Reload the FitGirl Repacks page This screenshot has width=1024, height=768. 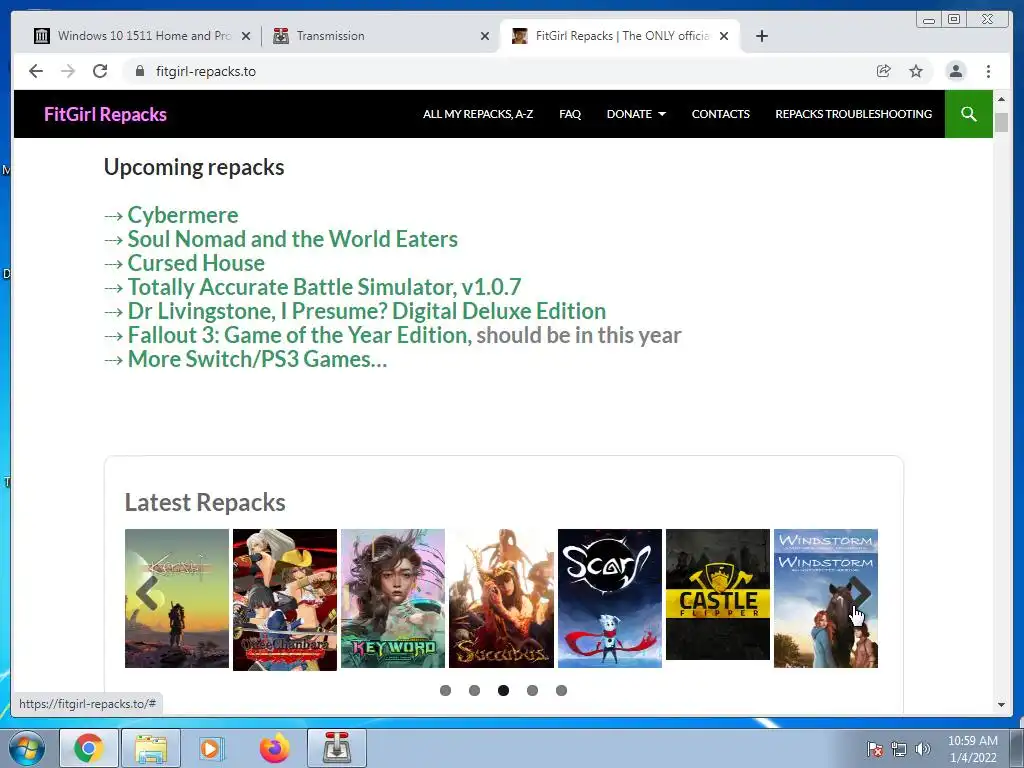pyautogui.click(x=100, y=71)
